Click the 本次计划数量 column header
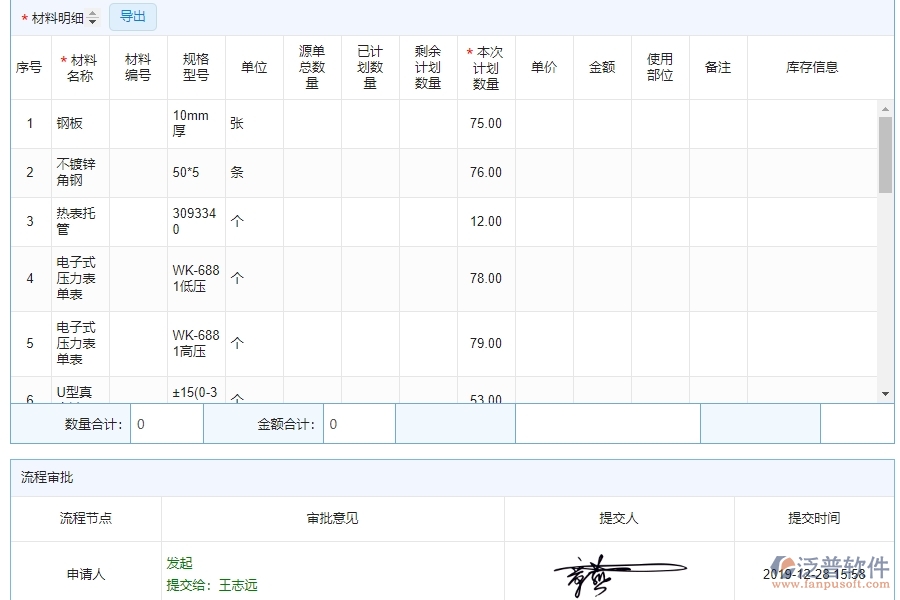The image size is (900, 600). click(x=486, y=67)
